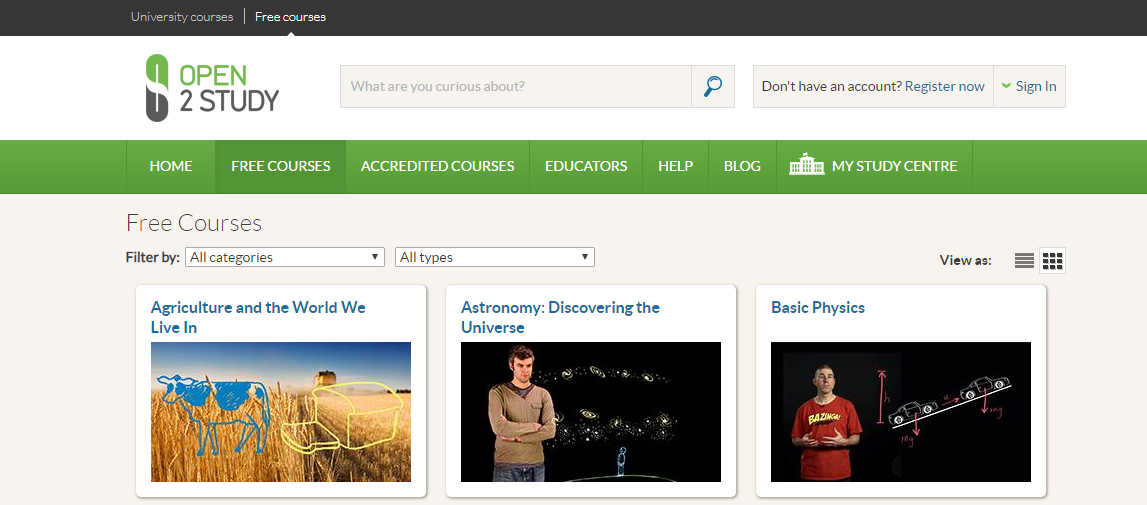Open the Basic Physics course title
The height and width of the screenshot is (505, 1147).
(x=818, y=307)
